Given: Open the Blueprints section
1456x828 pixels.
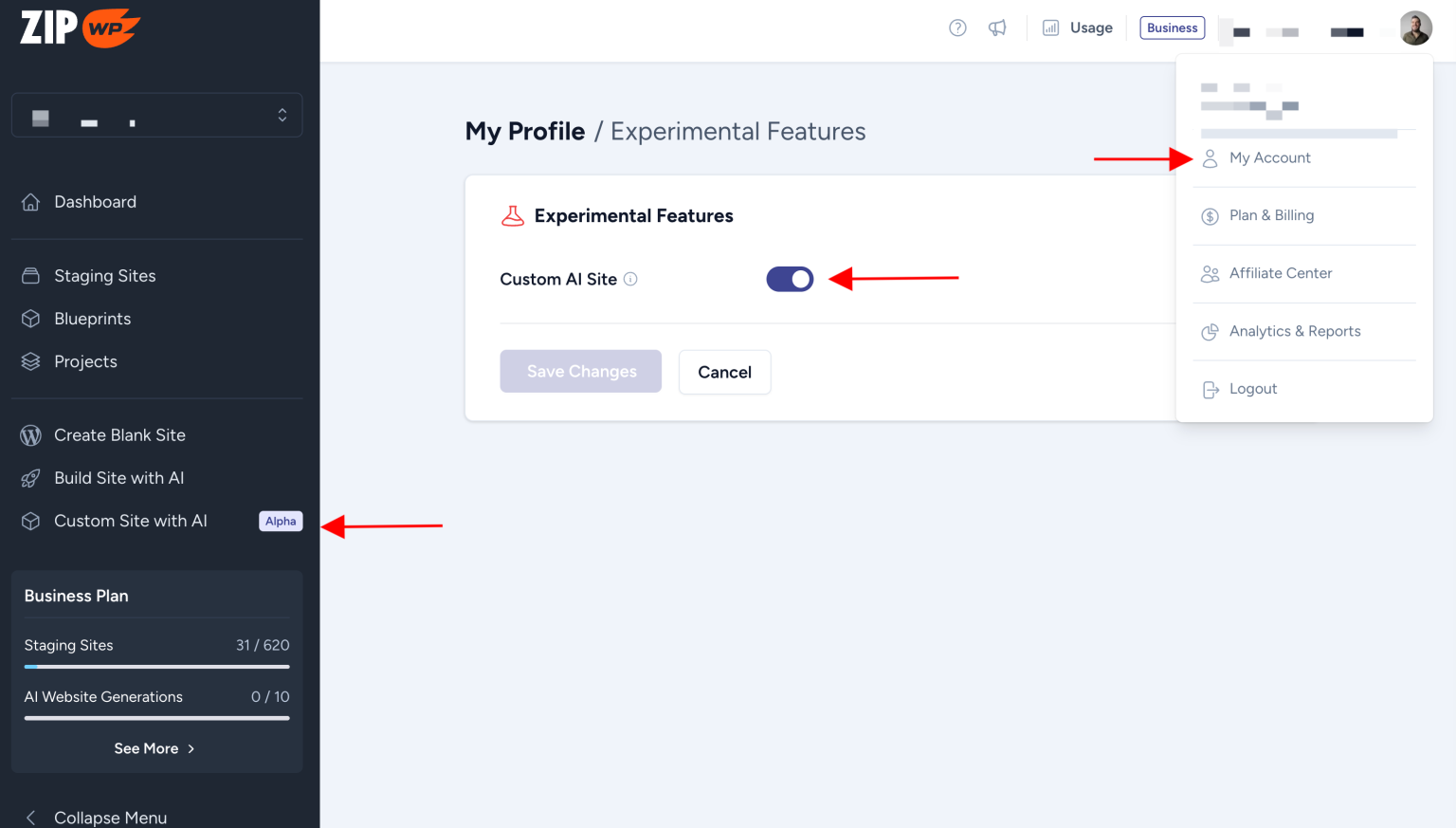Looking at the screenshot, I should click(x=92, y=318).
